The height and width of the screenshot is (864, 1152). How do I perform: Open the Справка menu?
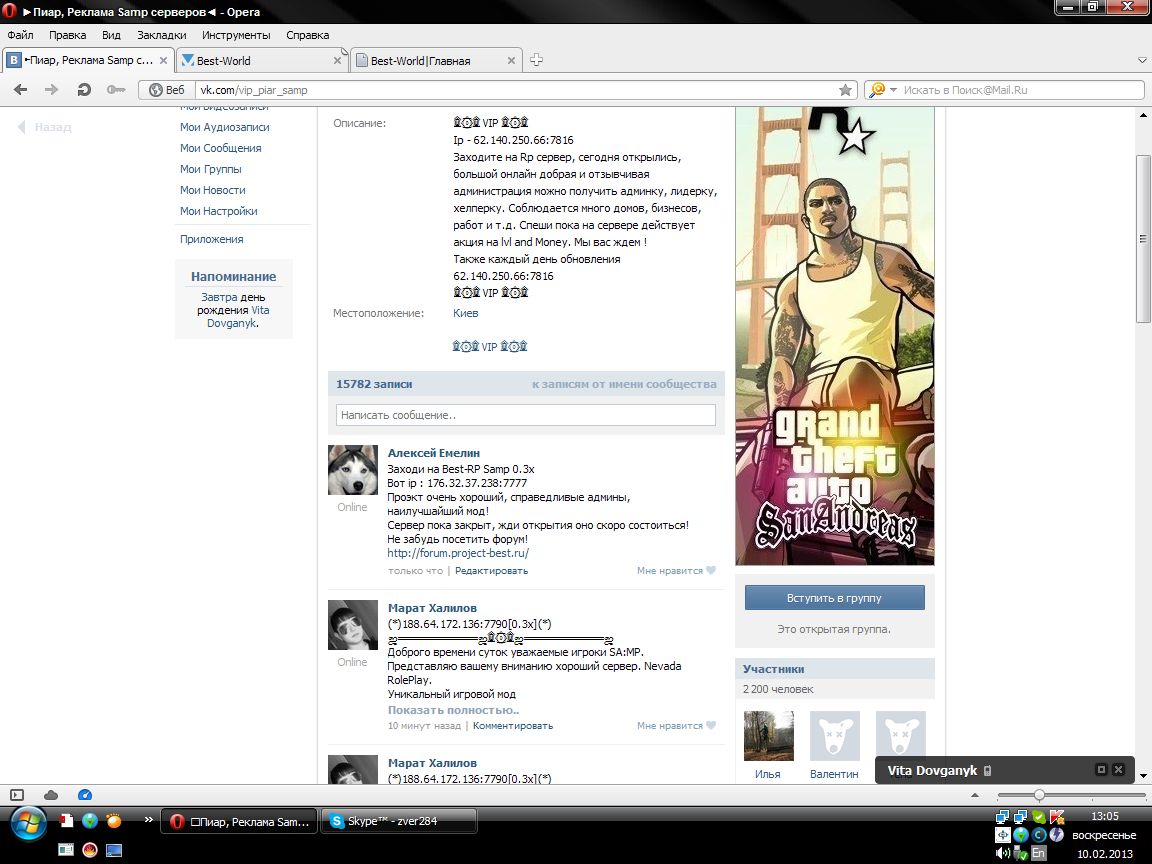tap(307, 35)
